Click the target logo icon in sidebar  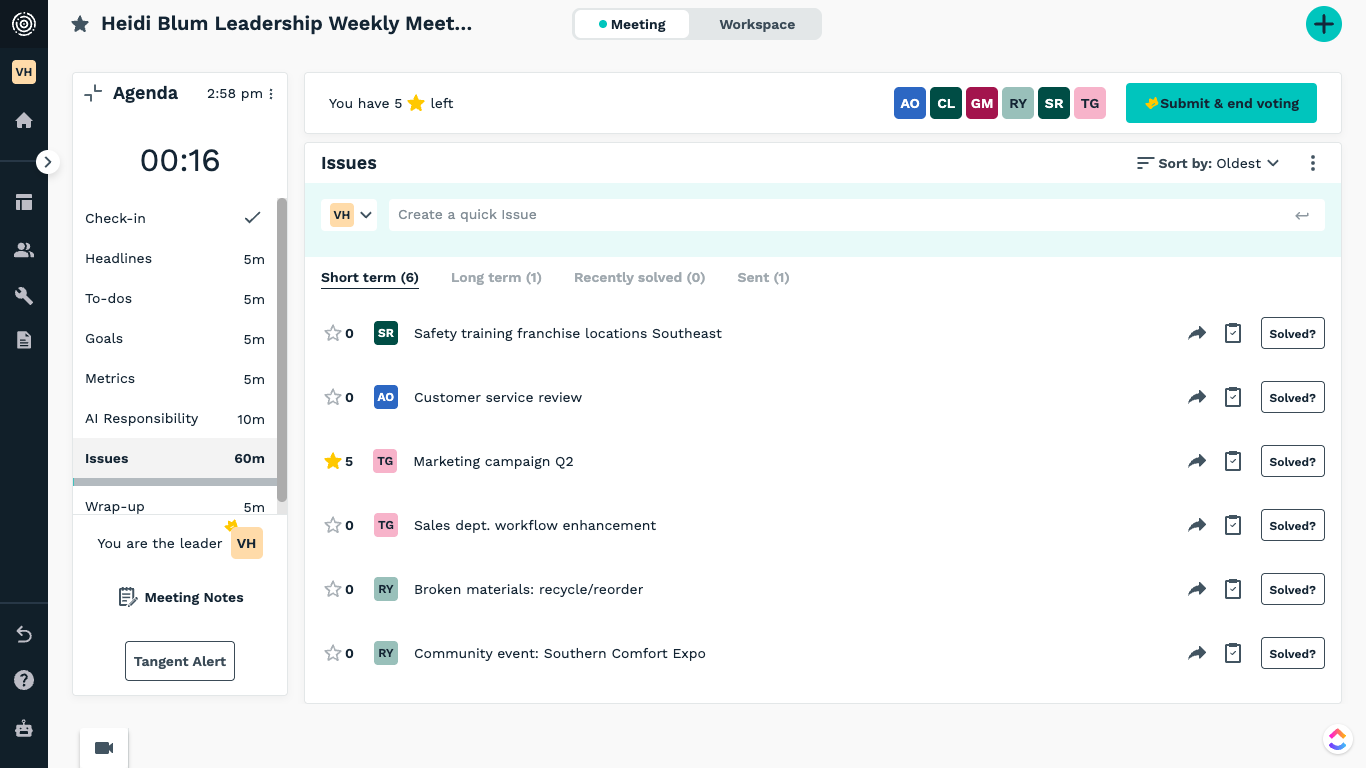click(x=24, y=24)
